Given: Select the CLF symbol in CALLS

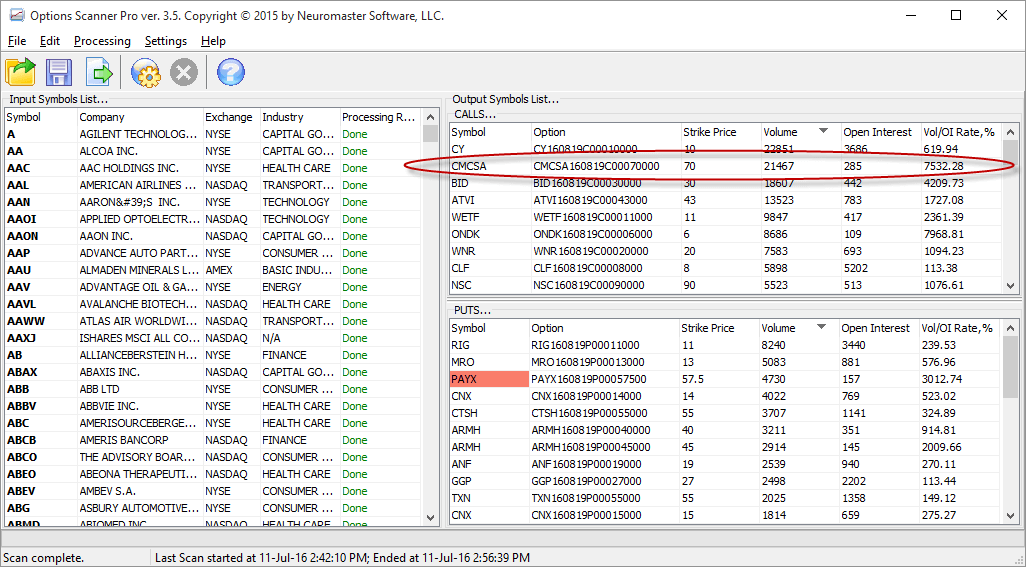Looking at the screenshot, I should point(461,268).
